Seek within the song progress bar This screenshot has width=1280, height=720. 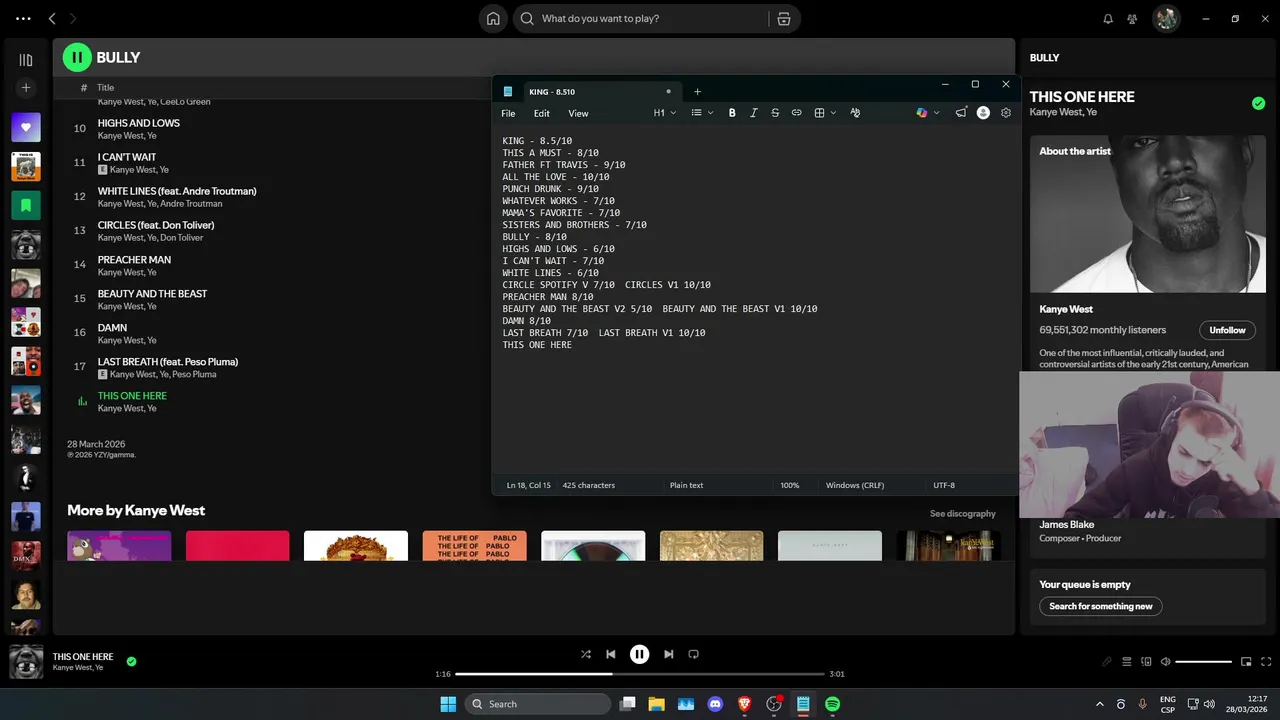click(640, 674)
